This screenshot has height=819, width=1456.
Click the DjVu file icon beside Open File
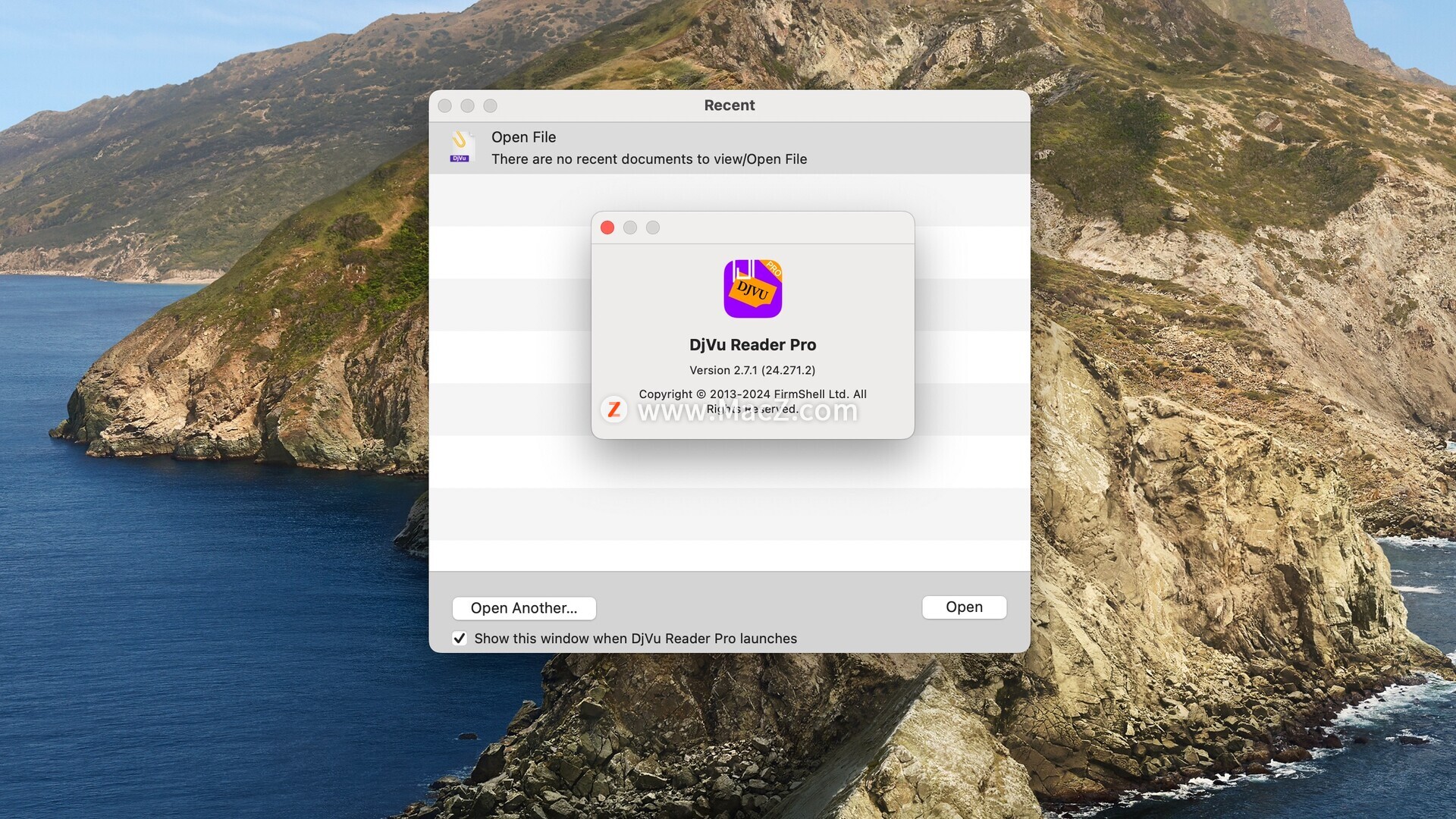[460, 147]
